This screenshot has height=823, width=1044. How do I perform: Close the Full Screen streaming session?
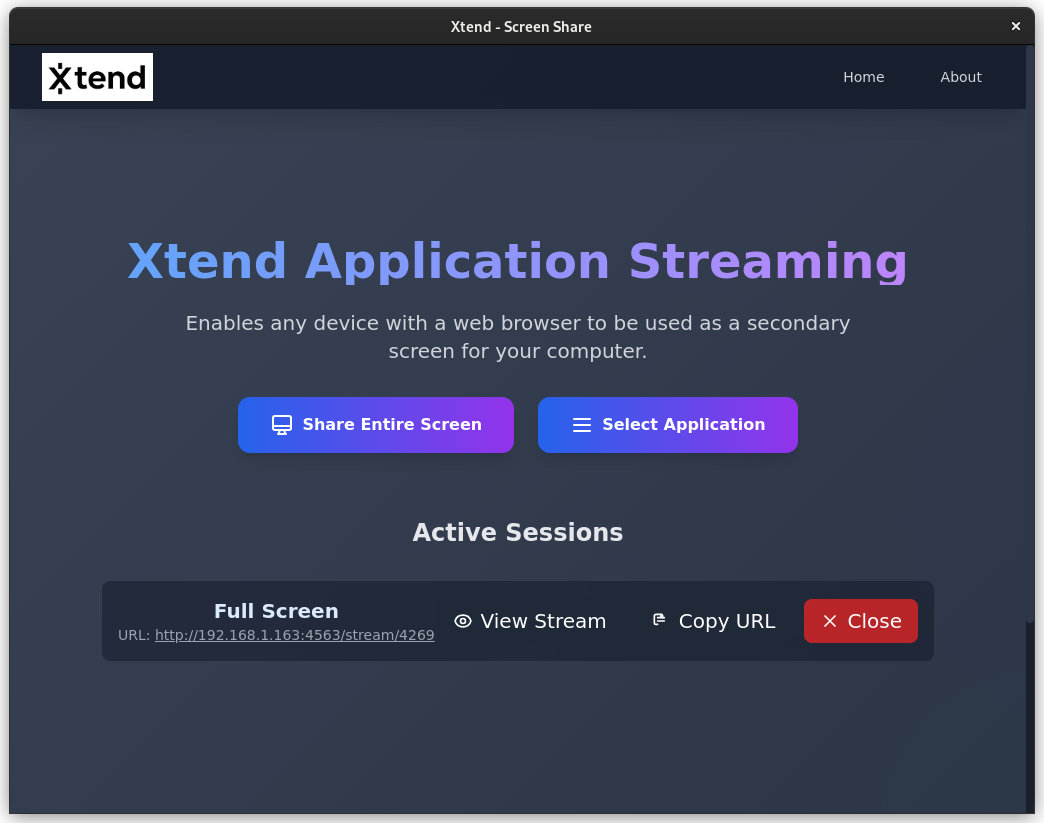pyautogui.click(x=860, y=620)
